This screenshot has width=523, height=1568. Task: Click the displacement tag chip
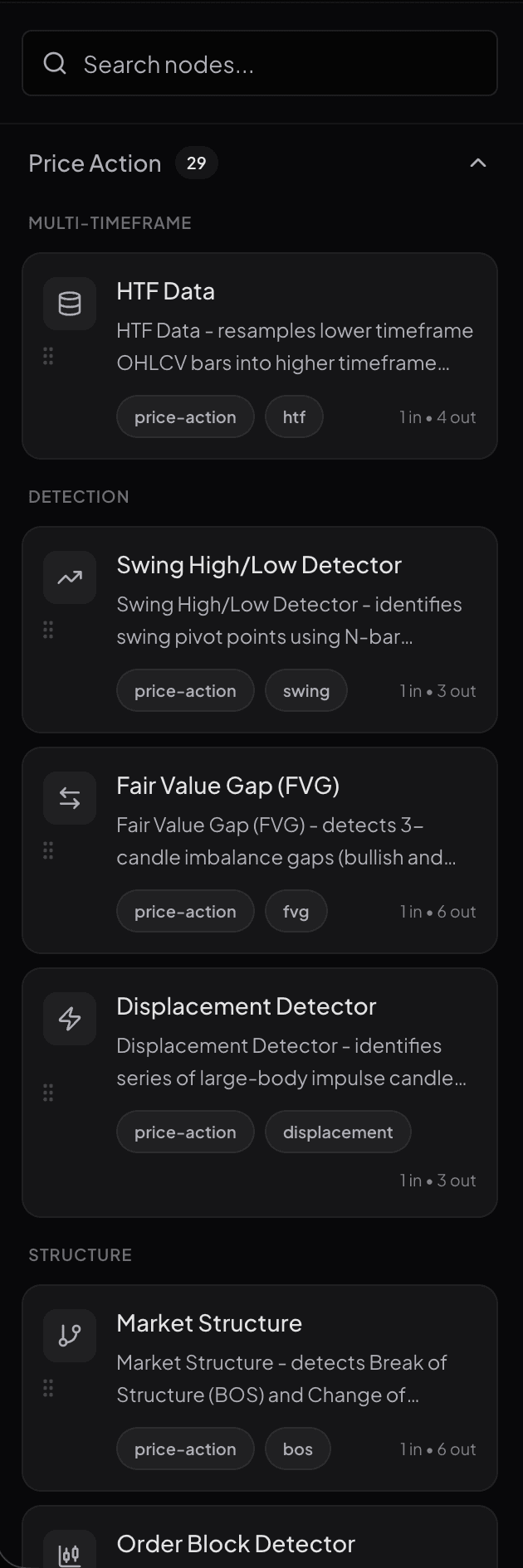(x=338, y=1132)
